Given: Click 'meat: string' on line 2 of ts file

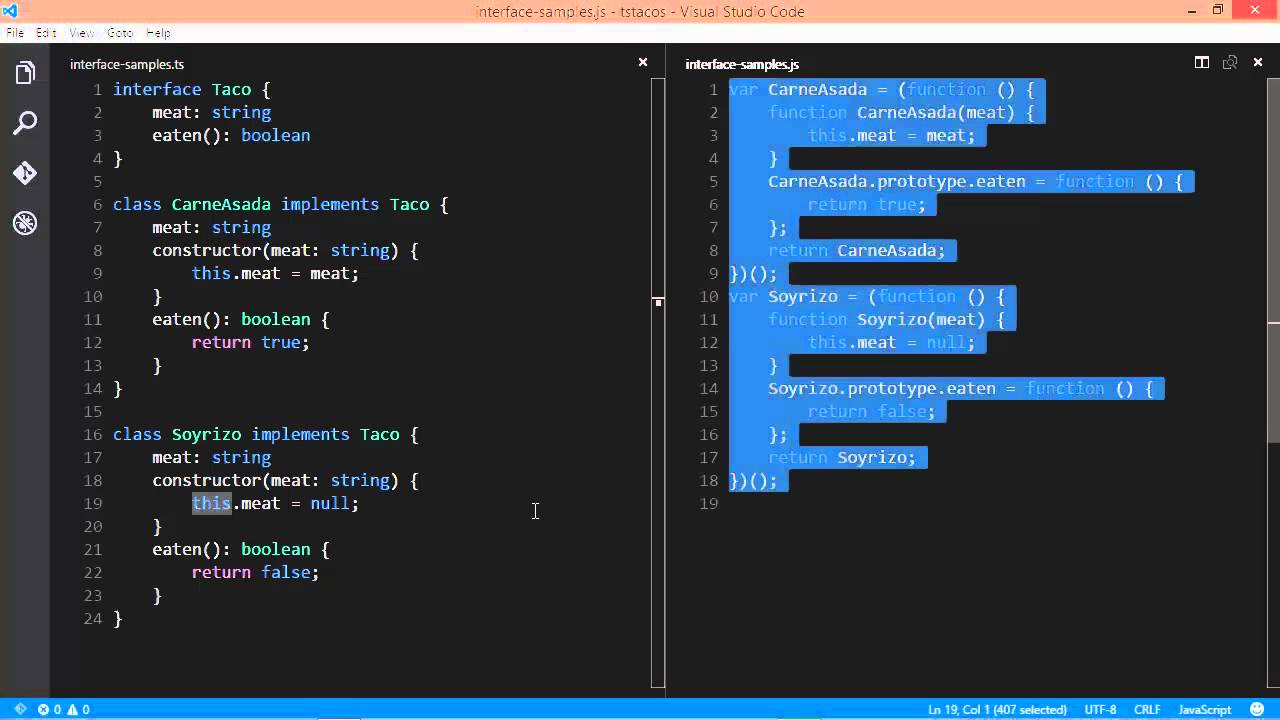Looking at the screenshot, I should point(211,112).
